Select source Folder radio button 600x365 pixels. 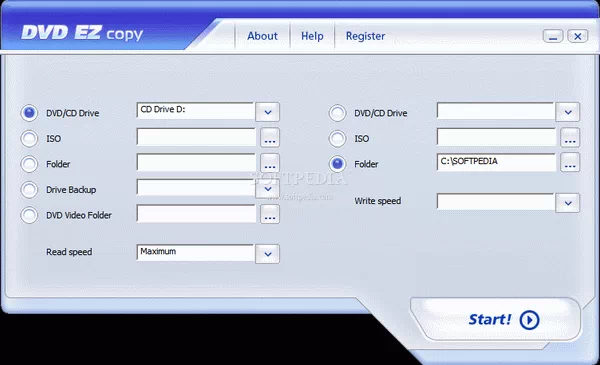coord(29,164)
